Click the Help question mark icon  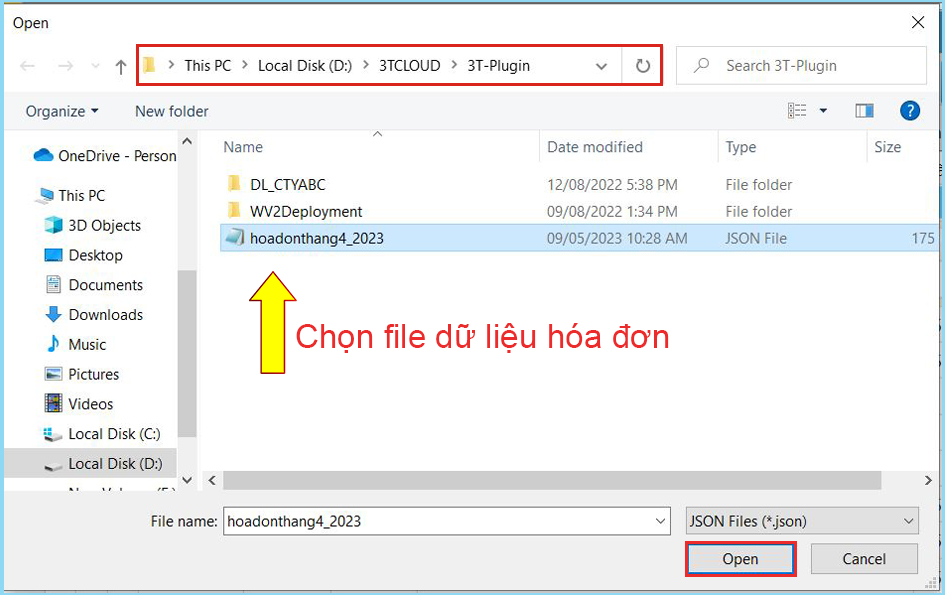click(x=909, y=111)
